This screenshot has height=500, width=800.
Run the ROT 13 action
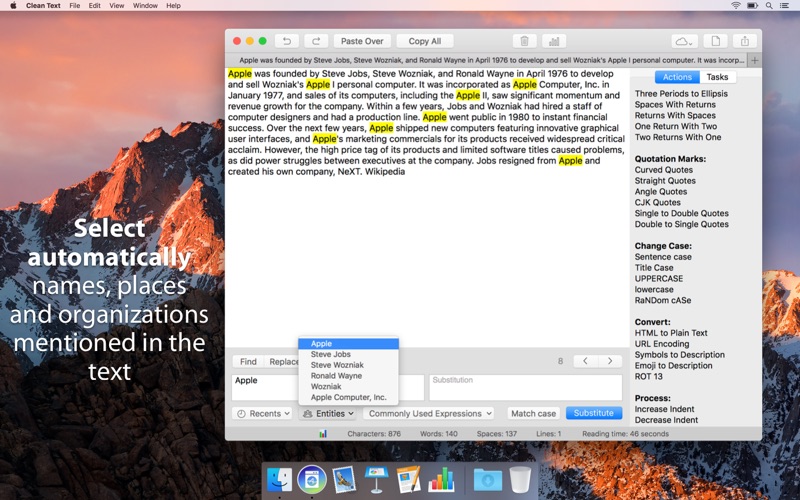pyautogui.click(x=648, y=377)
